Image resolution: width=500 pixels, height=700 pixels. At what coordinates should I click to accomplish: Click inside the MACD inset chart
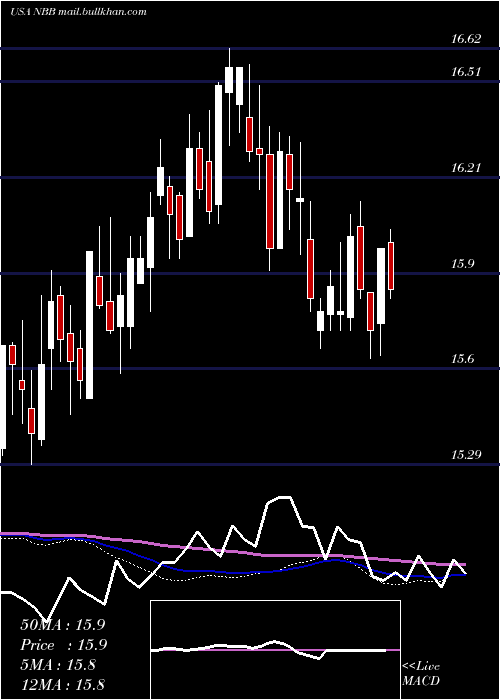point(275,650)
